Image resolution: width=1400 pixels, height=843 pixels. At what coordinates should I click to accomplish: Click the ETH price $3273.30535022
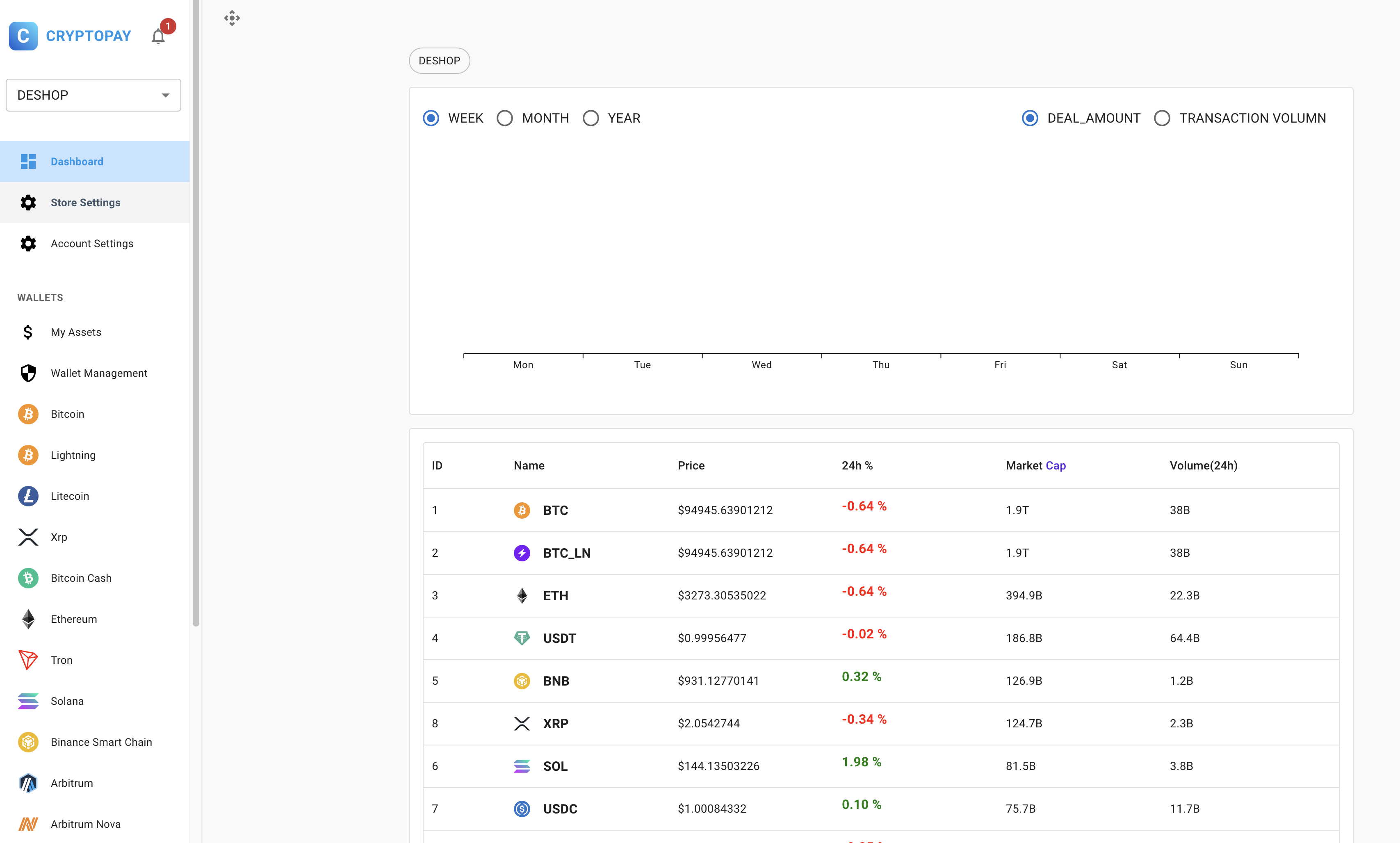[x=721, y=595]
